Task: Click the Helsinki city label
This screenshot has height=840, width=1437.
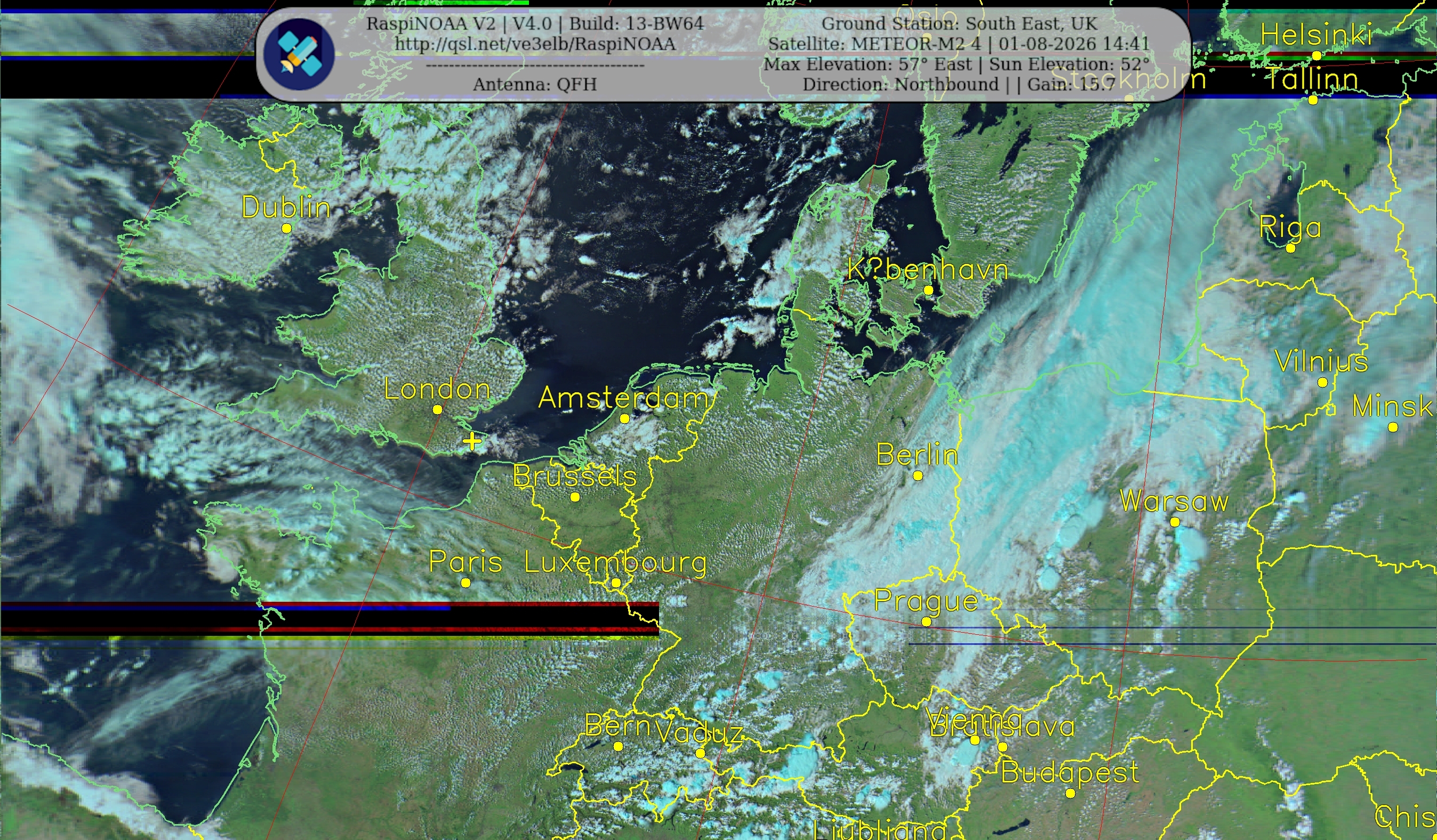Action: pyautogui.click(x=1316, y=35)
